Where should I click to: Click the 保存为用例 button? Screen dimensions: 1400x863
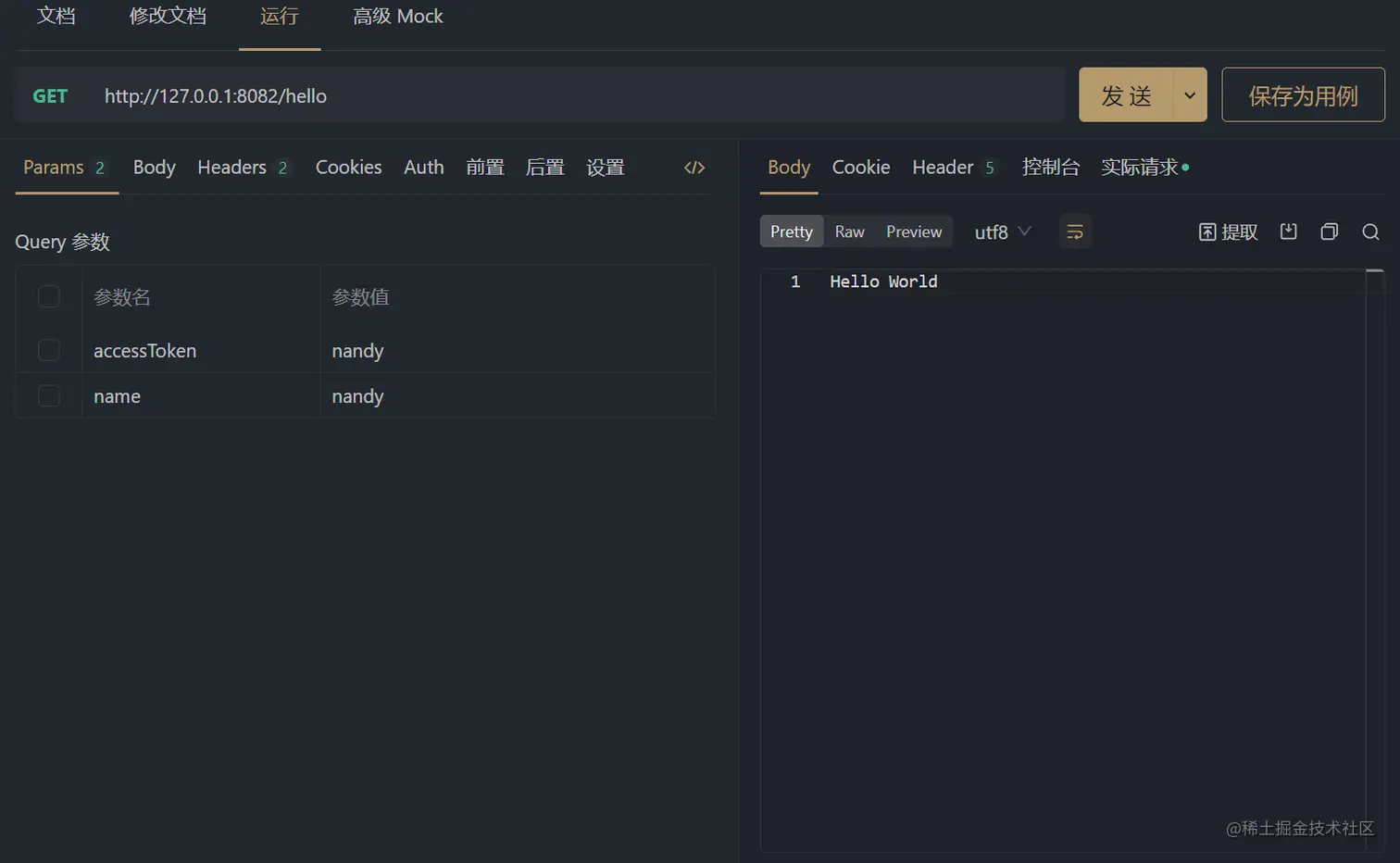(x=1303, y=94)
